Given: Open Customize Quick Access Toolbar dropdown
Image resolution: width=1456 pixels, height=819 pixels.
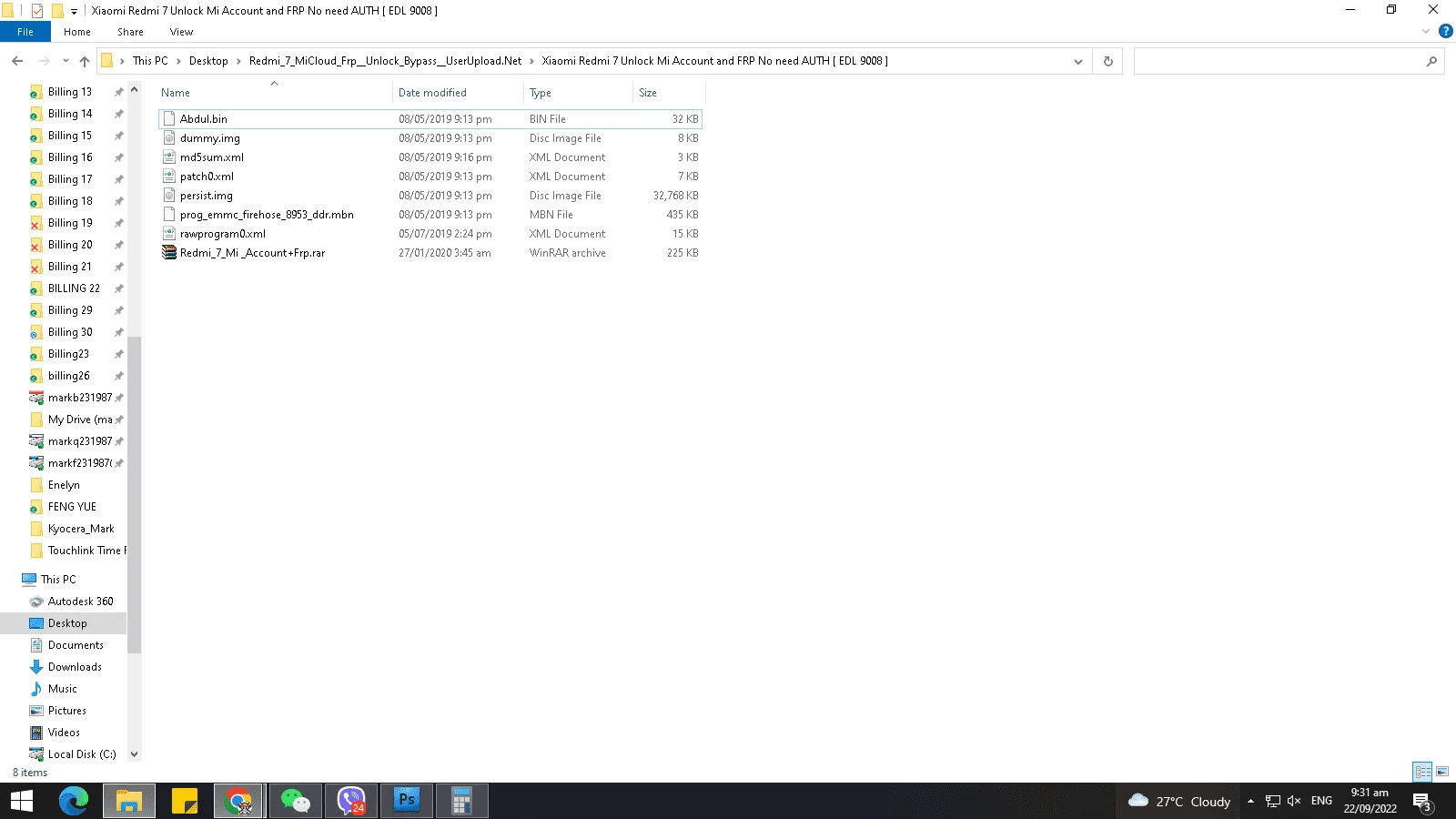Looking at the screenshot, I should 75,11.
